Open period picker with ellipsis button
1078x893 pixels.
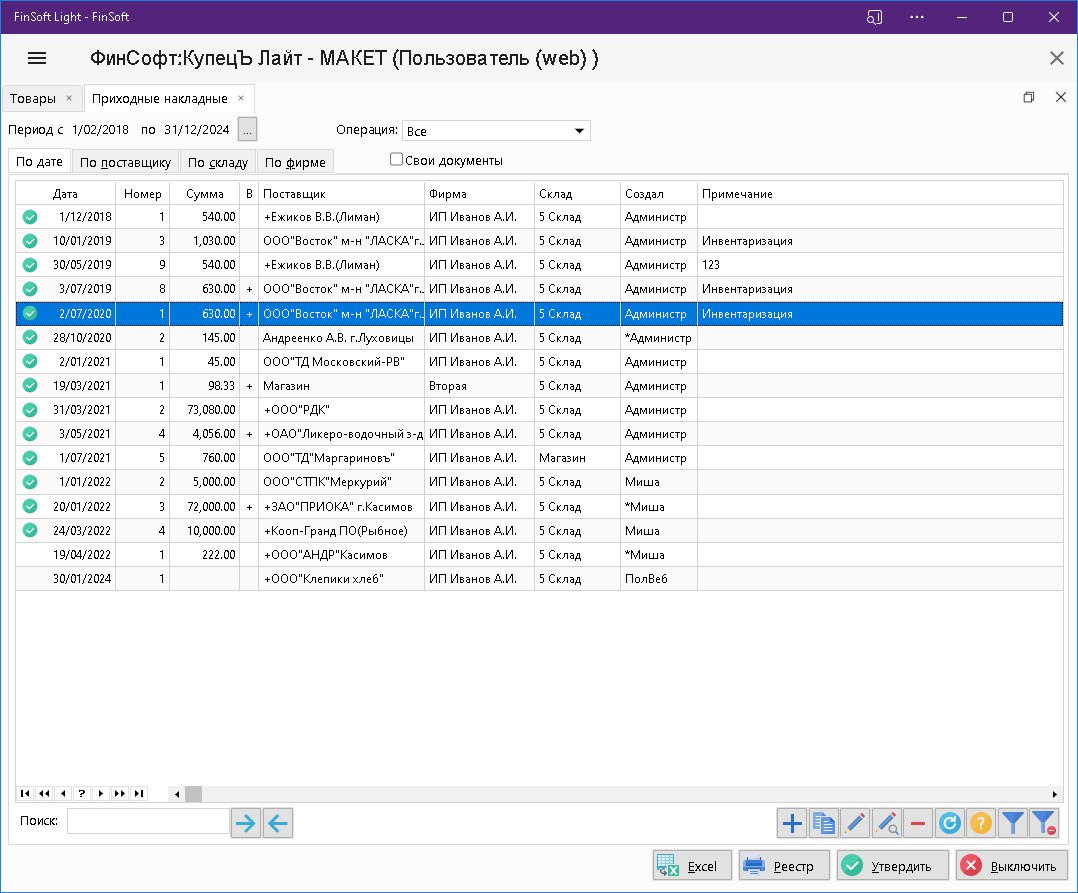(248, 130)
